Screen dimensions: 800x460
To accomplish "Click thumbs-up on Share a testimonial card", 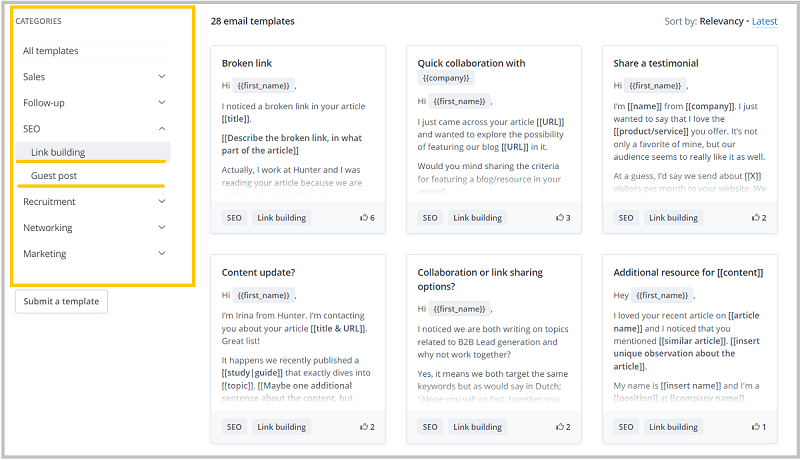I will click(756, 218).
